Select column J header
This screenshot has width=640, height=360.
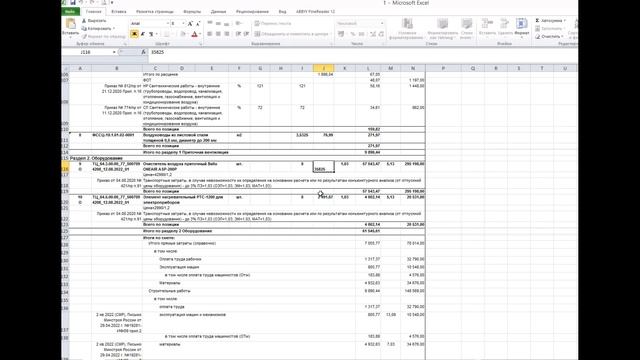pyautogui.click(x=324, y=68)
